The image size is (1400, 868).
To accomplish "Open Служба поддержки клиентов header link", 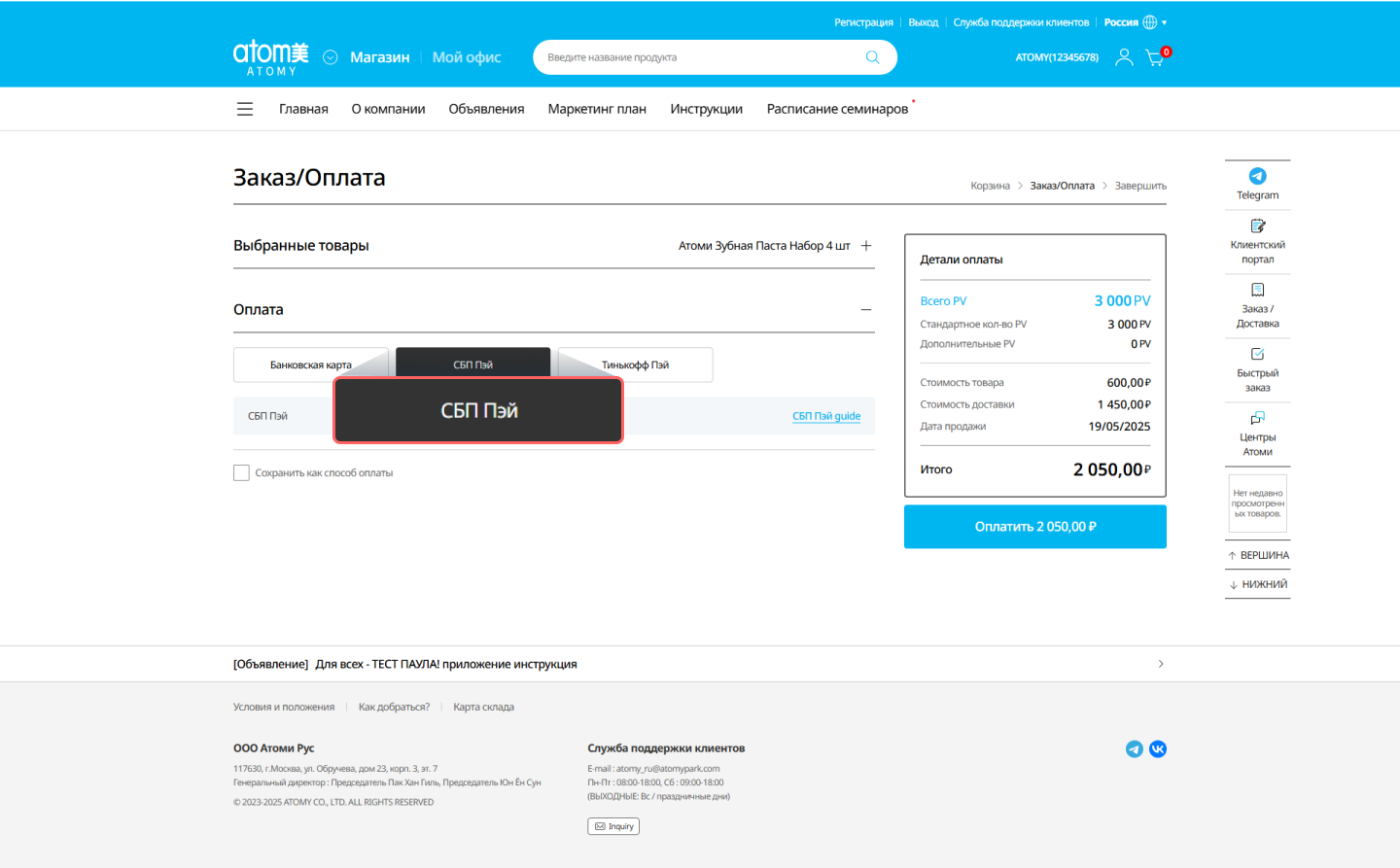I will 1021,22.
